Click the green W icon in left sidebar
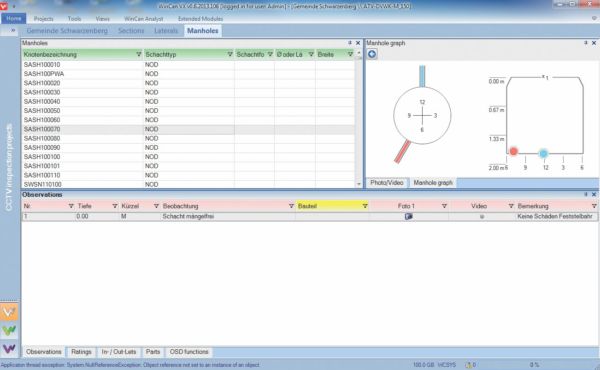The image size is (600, 370). pyautogui.click(x=9, y=330)
